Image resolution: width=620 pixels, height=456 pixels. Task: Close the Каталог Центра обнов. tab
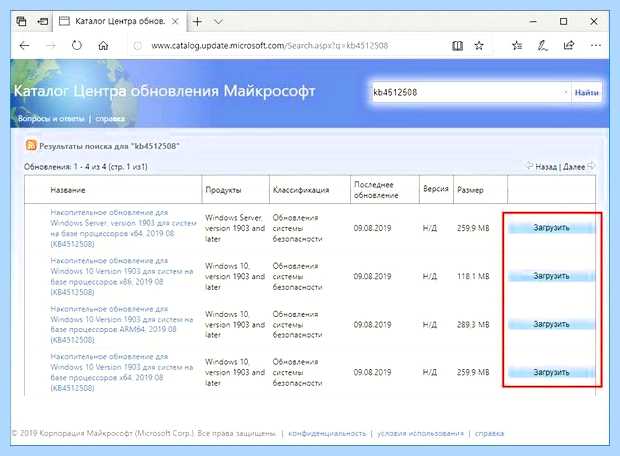tap(175, 21)
